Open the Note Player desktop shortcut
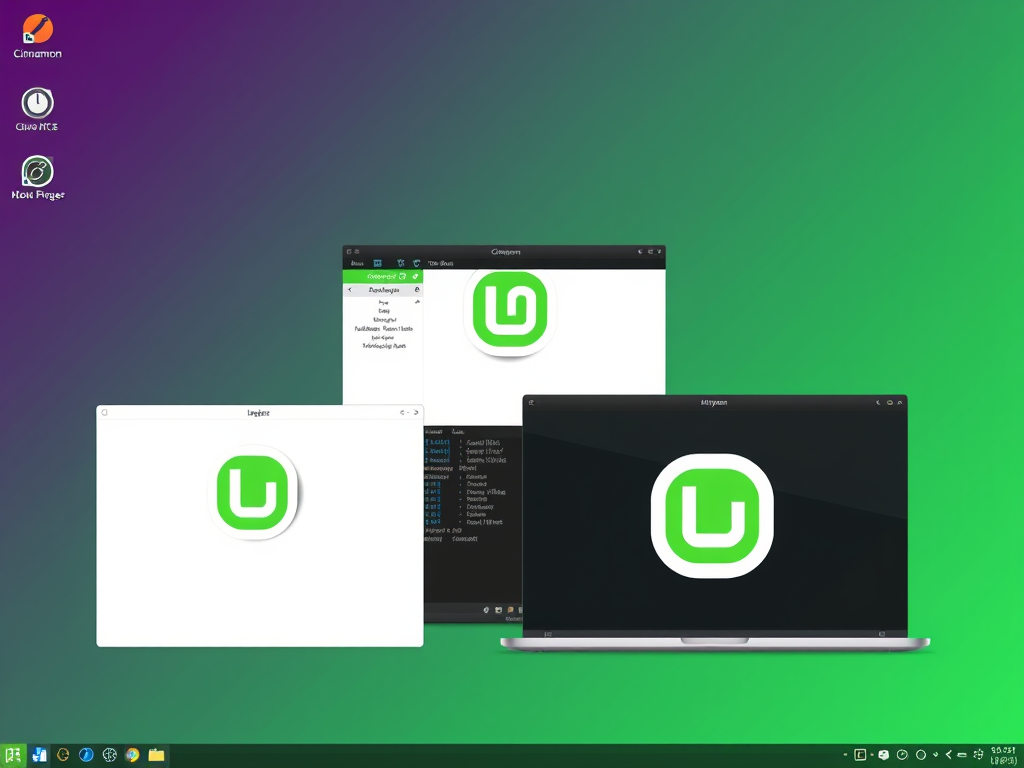This screenshot has width=1024, height=768. coord(36,172)
